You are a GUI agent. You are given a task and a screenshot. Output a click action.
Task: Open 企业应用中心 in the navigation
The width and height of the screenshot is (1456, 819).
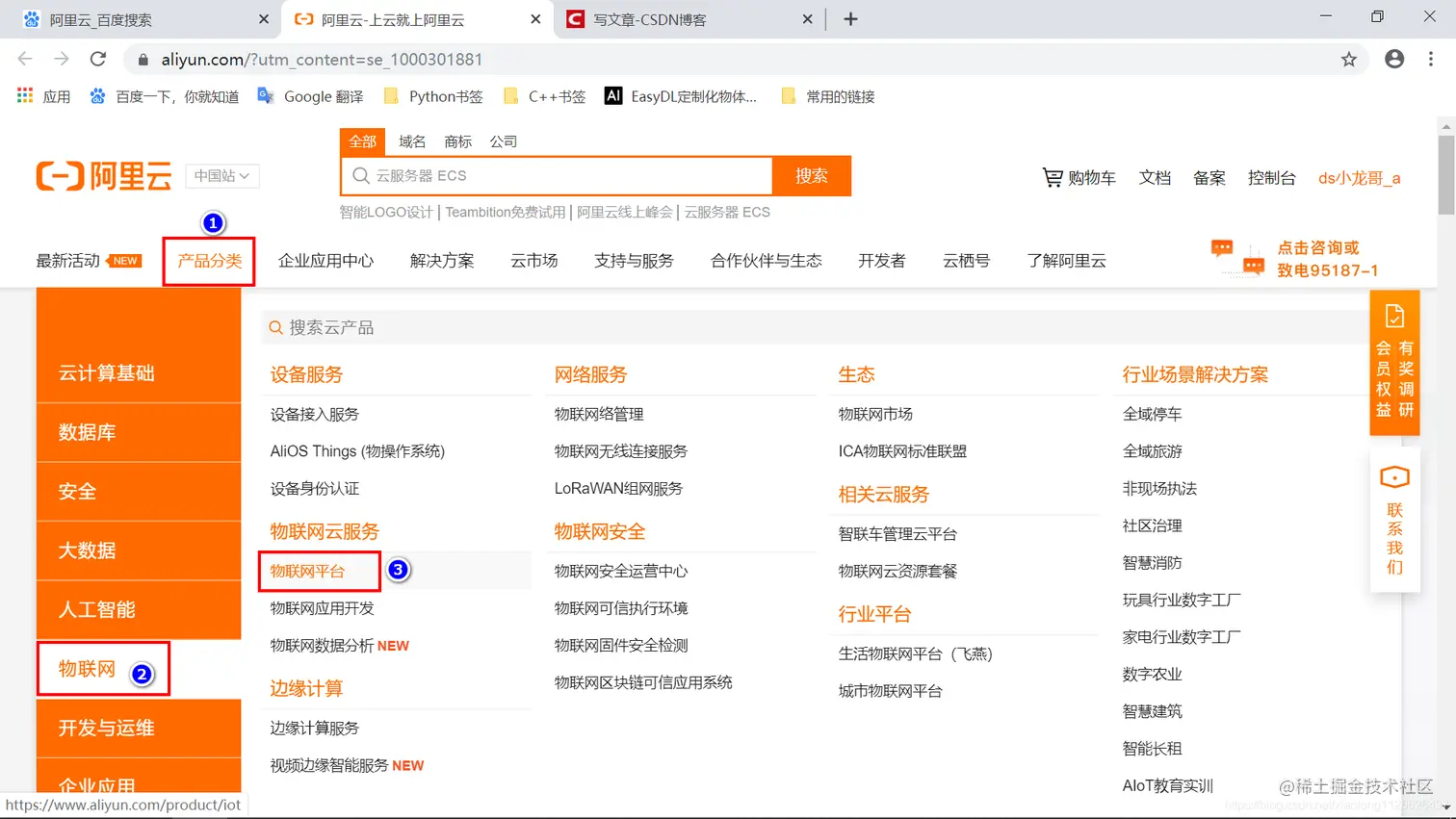(x=325, y=261)
